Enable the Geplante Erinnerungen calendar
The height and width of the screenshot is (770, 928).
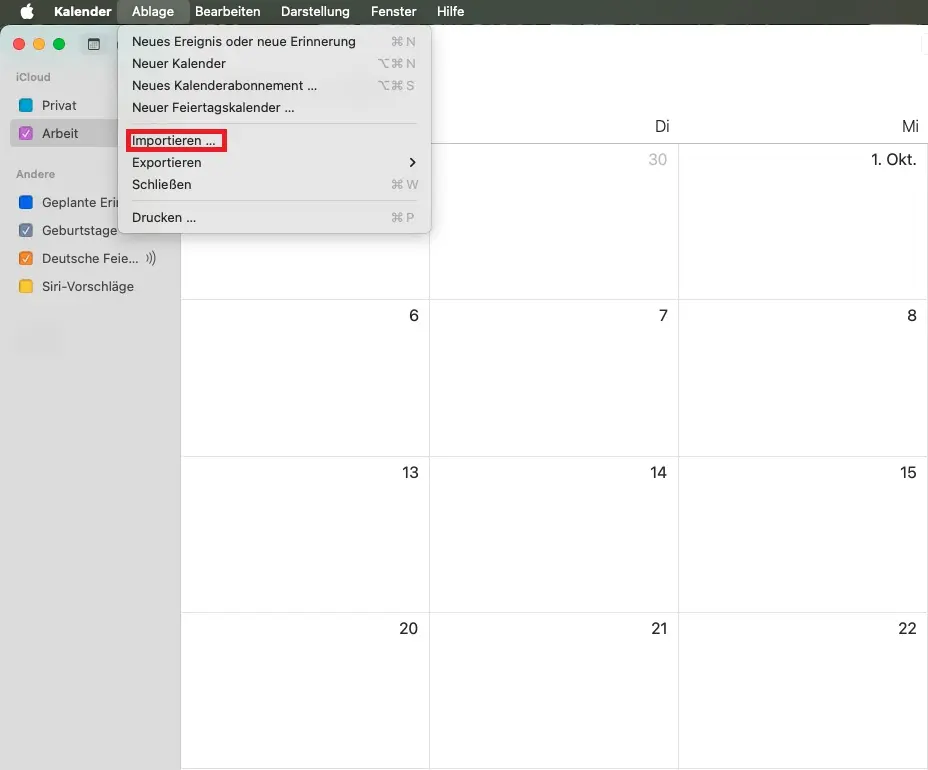coord(23,202)
